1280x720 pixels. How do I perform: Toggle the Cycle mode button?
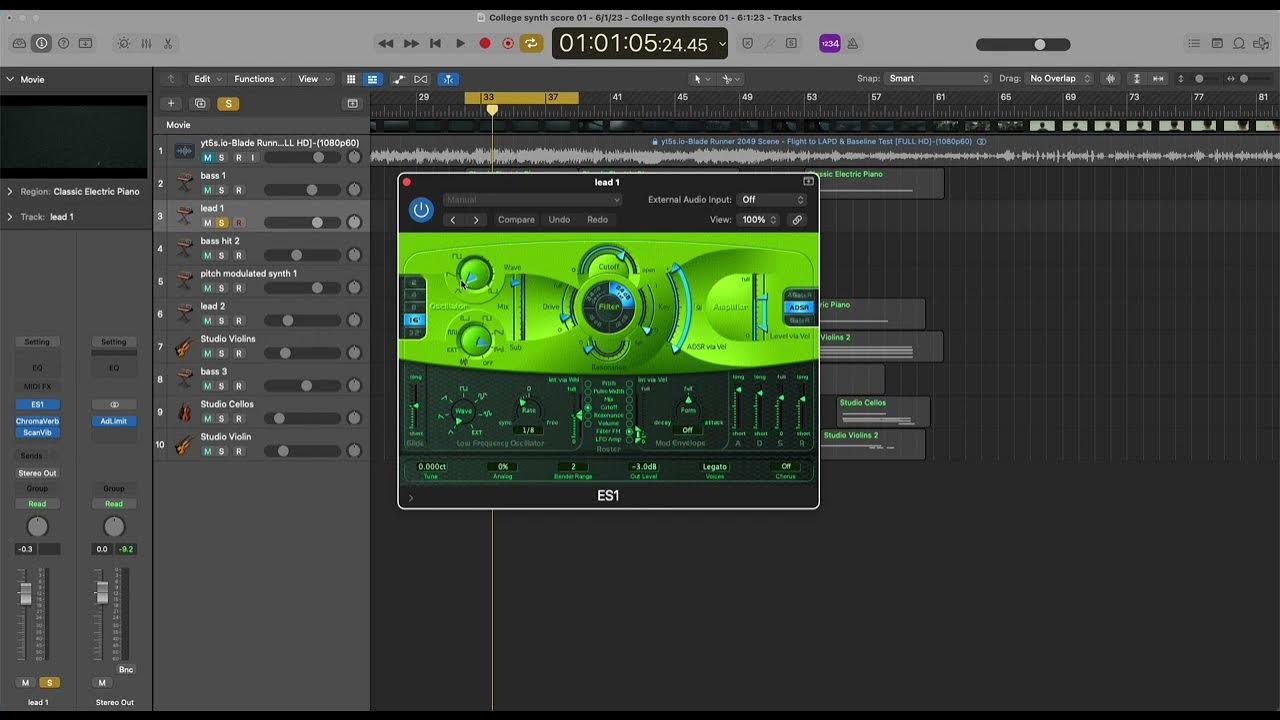[532, 43]
